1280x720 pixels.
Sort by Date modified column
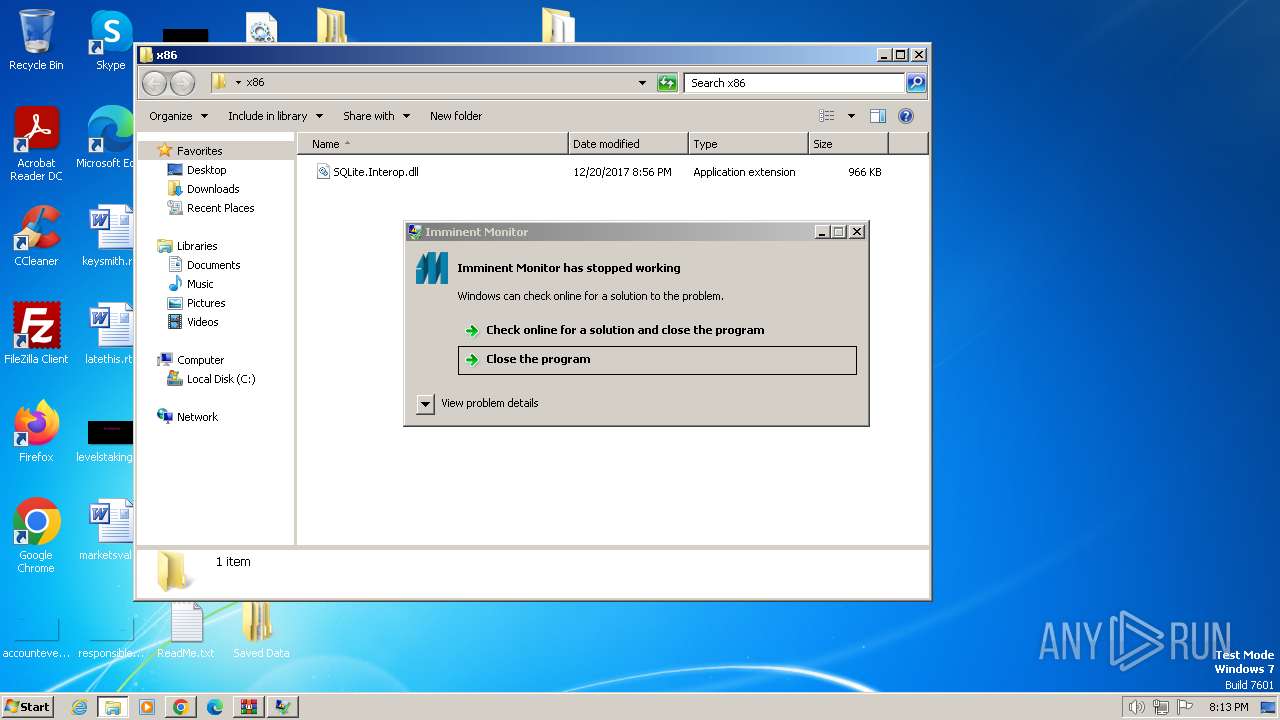pyautogui.click(x=628, y=144)
